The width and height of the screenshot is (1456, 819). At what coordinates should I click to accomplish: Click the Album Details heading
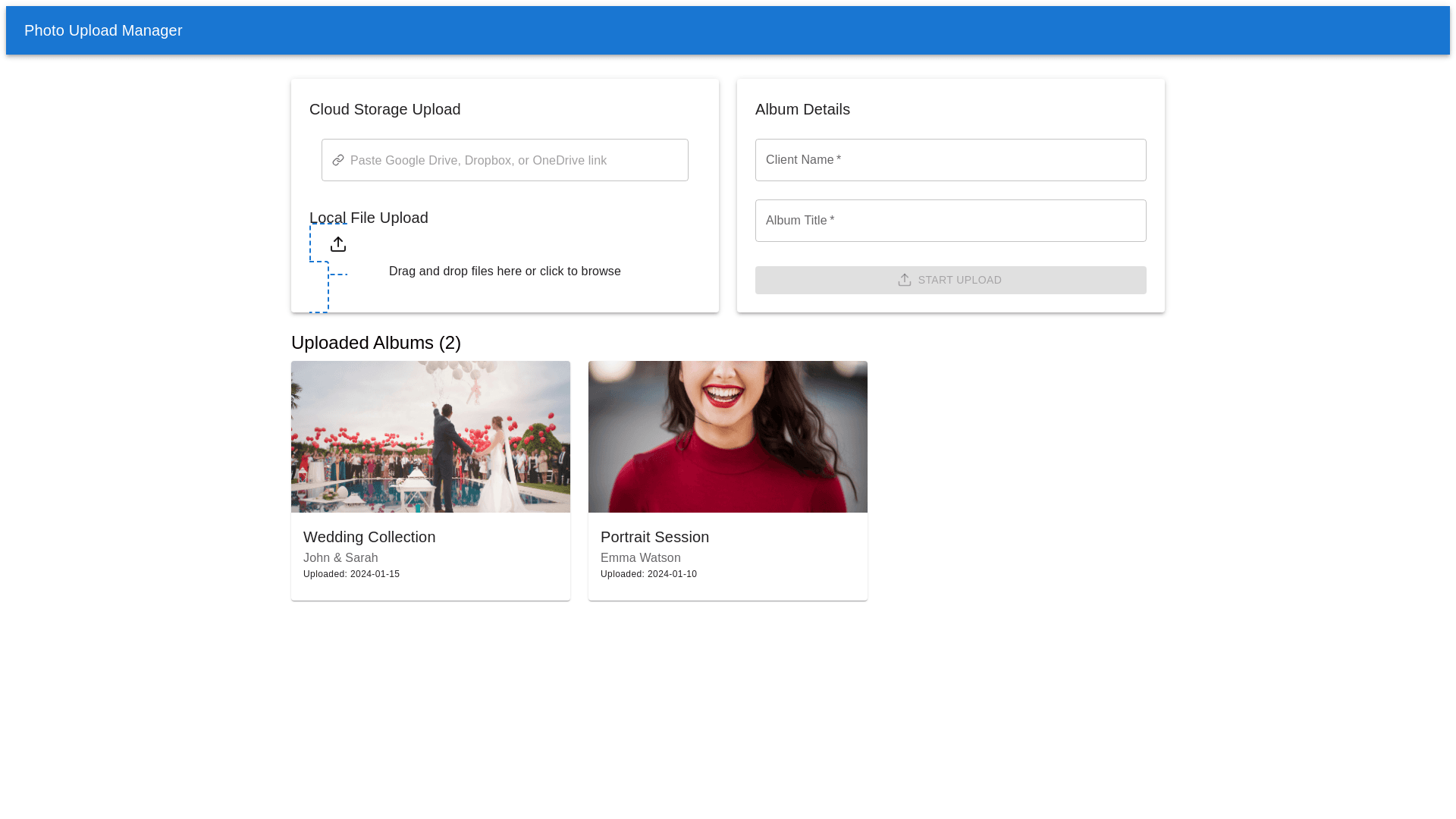tap(802, 109)
